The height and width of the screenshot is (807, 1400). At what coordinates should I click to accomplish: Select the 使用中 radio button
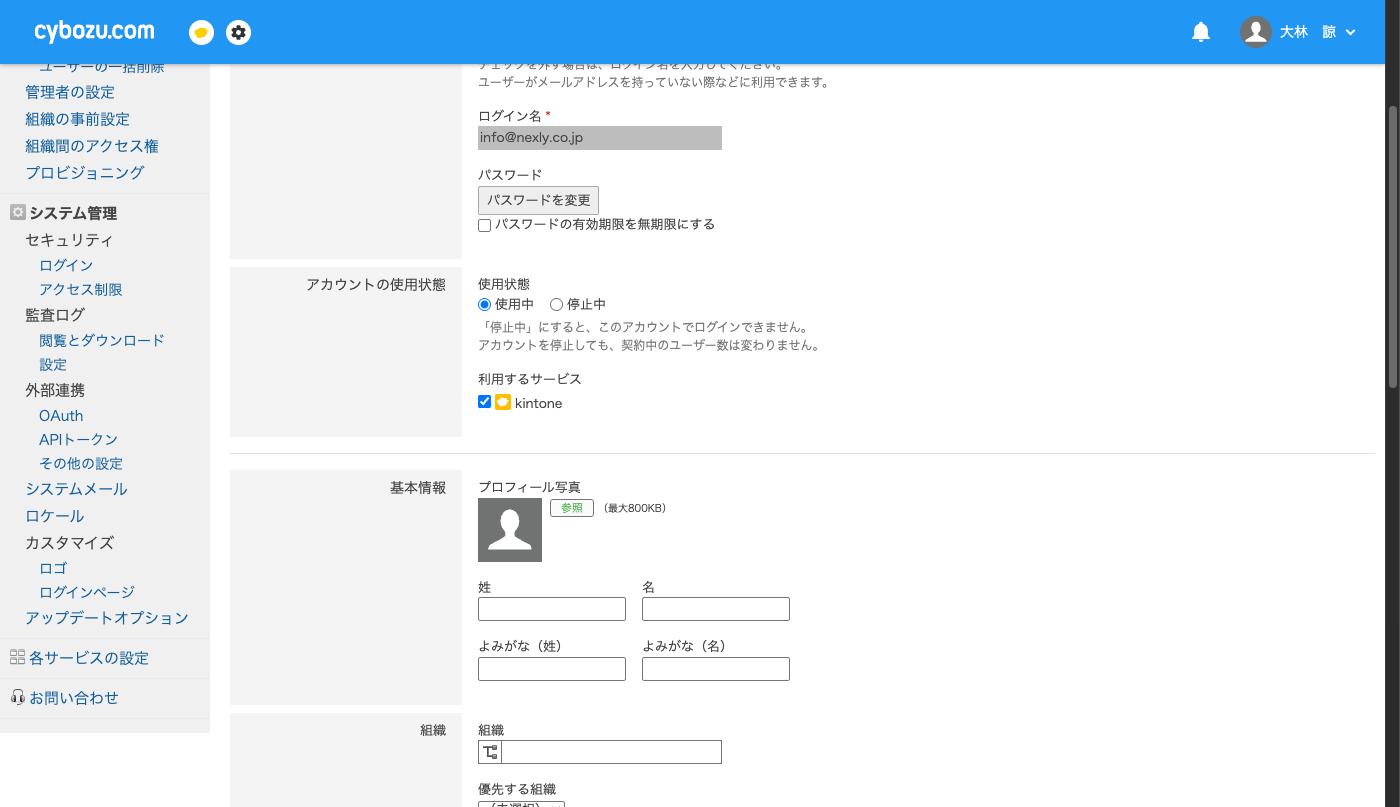tap(485, 304)
